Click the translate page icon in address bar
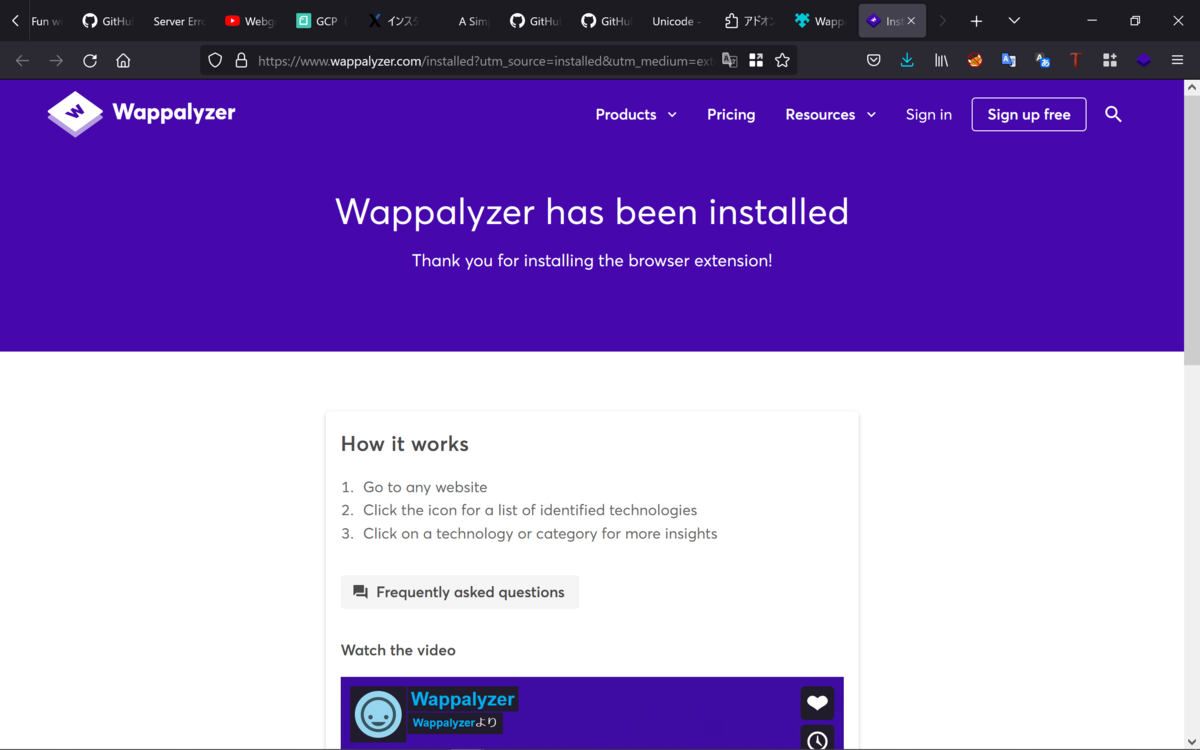The height and width of the screenshot is (750, 1200). (x=730, y=61)
